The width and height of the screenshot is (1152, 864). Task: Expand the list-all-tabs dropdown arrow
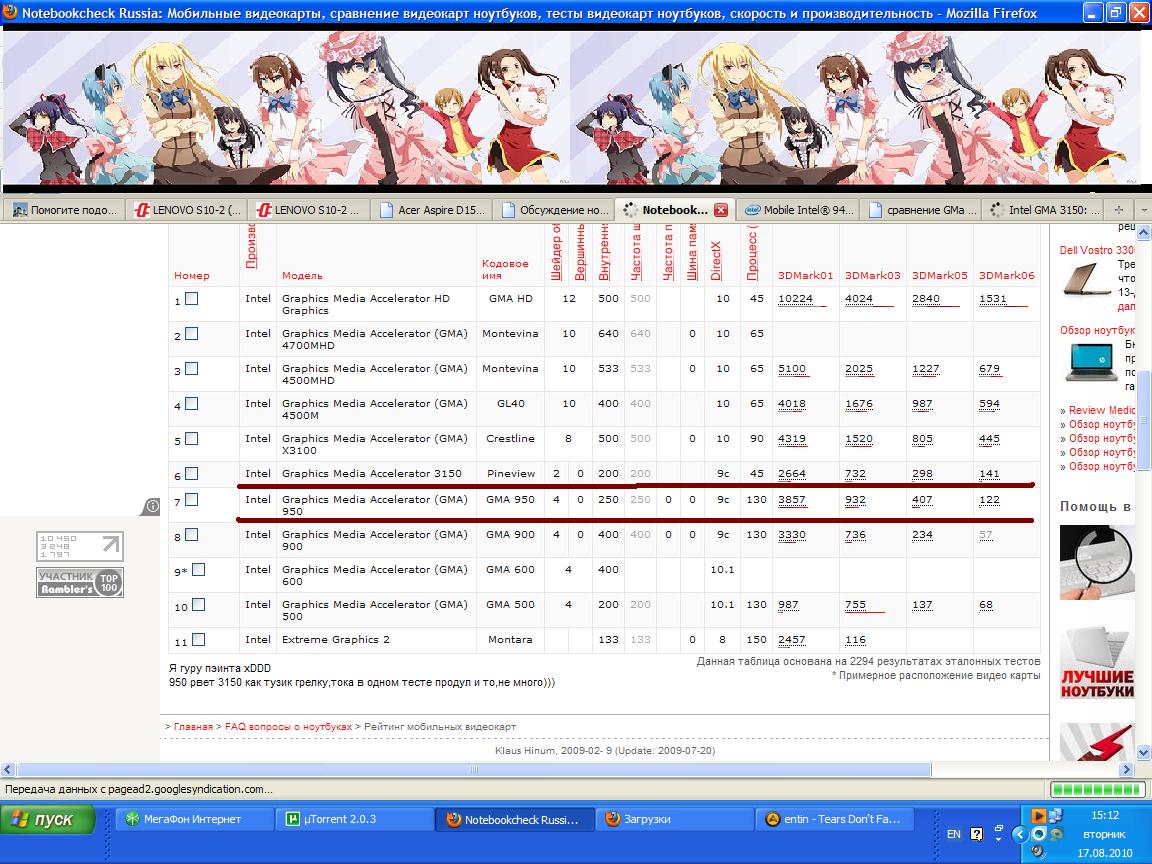[1142, 210]
